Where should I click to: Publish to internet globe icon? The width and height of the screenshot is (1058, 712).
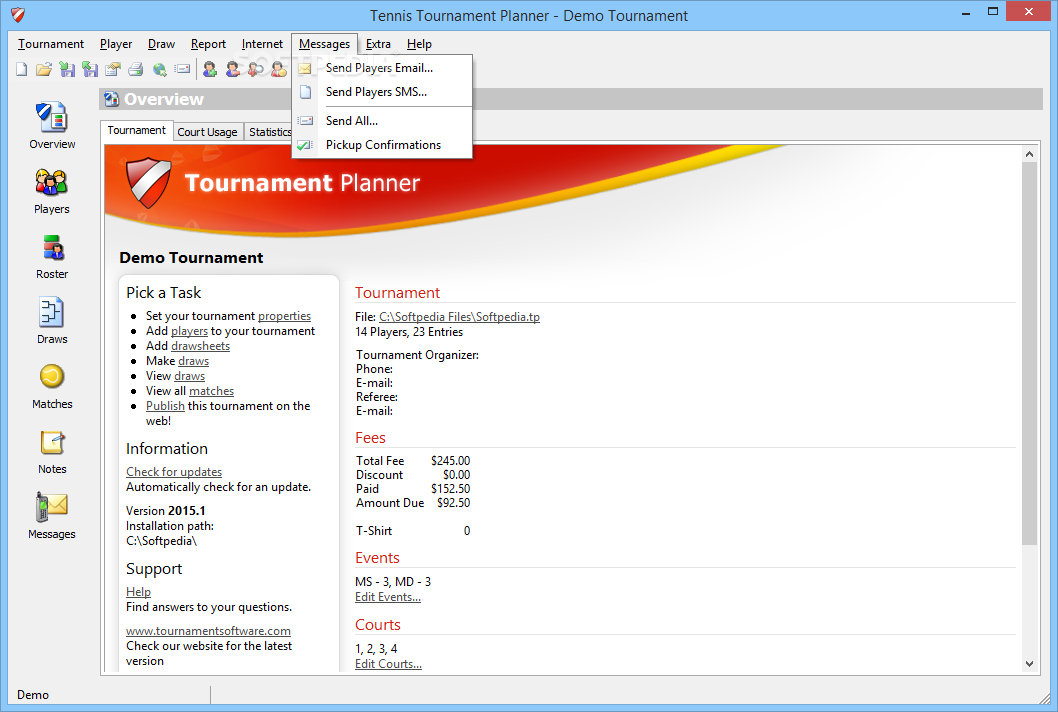(159, 69)
